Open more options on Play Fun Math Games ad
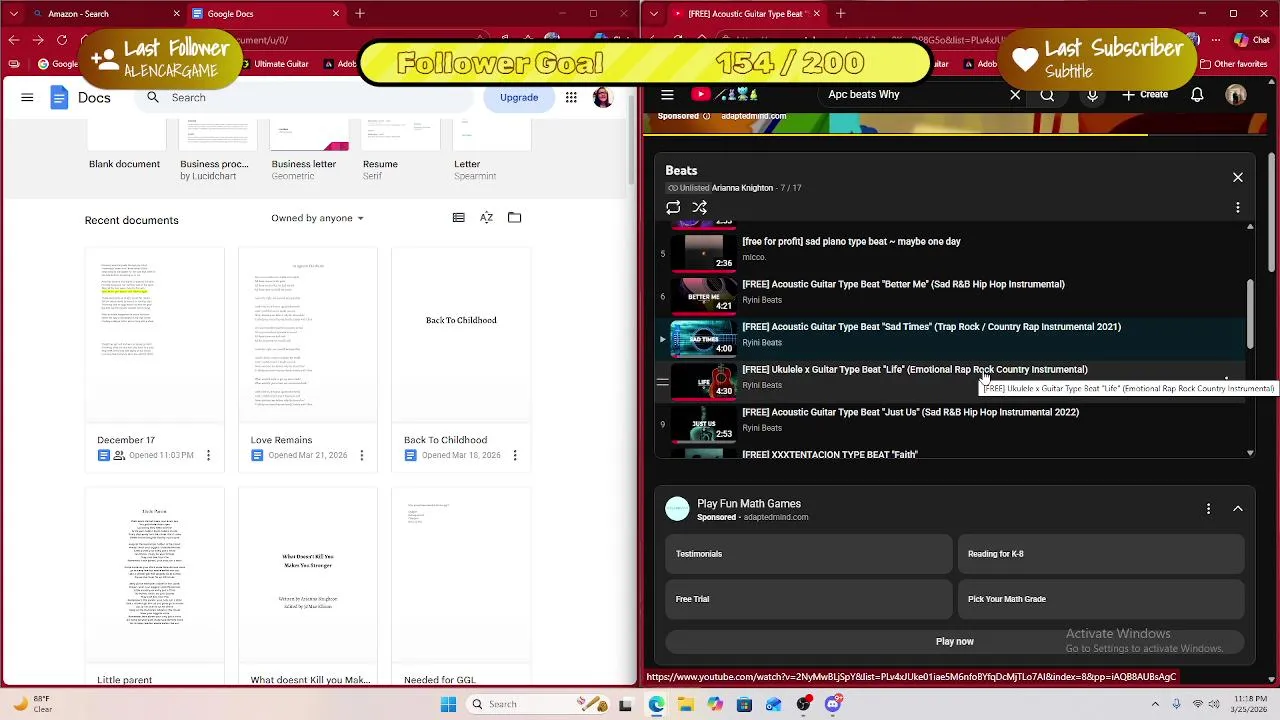The image size is (1280, 720). (x=1208, y=509)
